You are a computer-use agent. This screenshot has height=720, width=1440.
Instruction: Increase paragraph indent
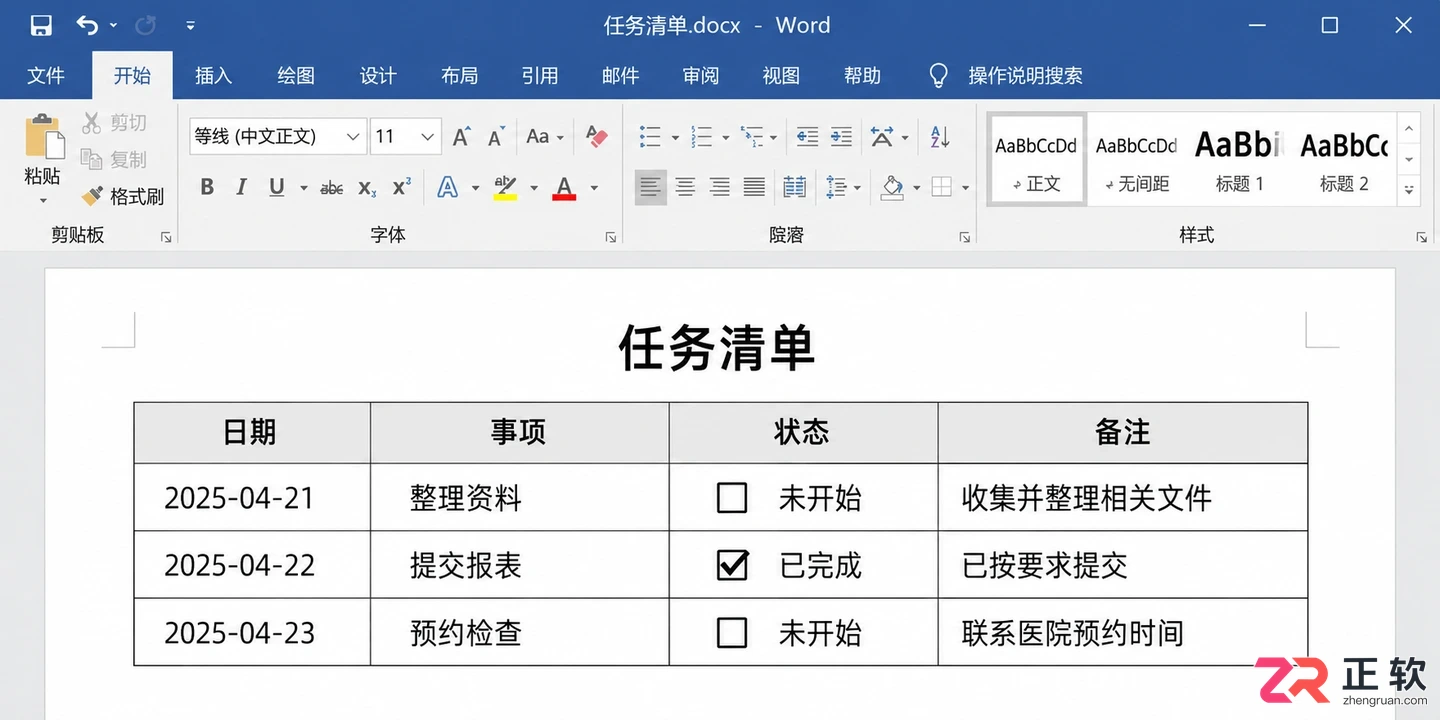coord(842,136)
